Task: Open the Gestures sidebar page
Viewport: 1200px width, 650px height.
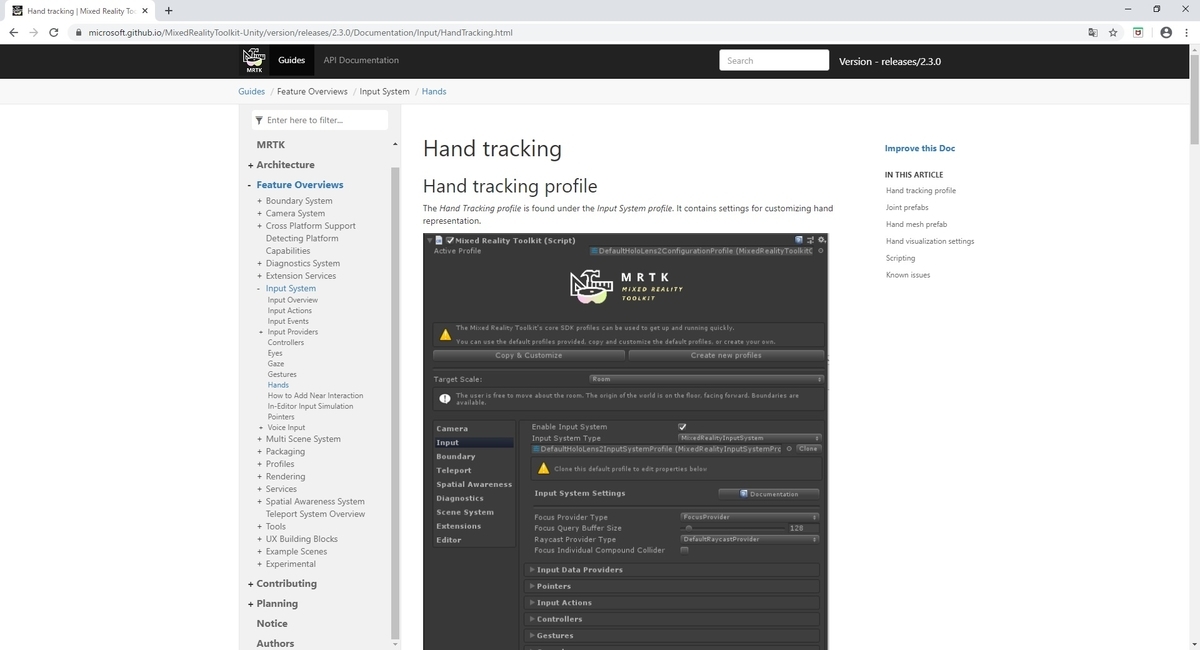Action: point(282,374)
